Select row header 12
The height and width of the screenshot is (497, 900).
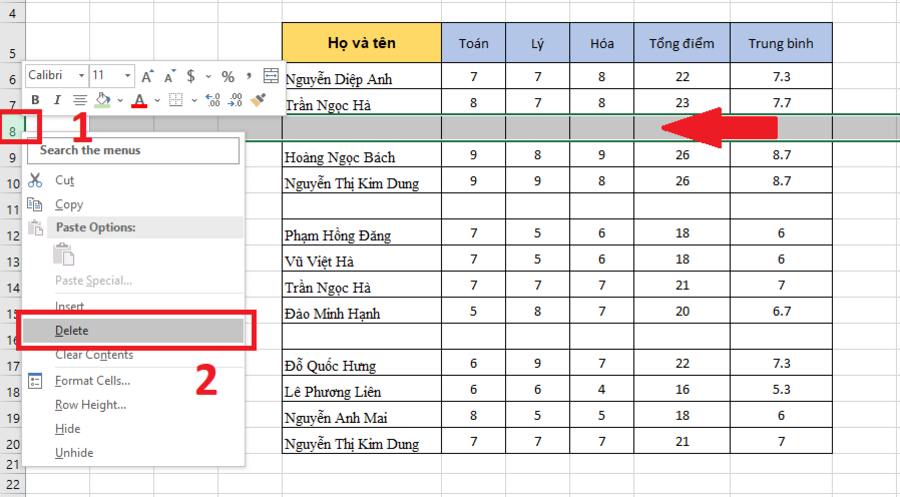click(12, 236)
